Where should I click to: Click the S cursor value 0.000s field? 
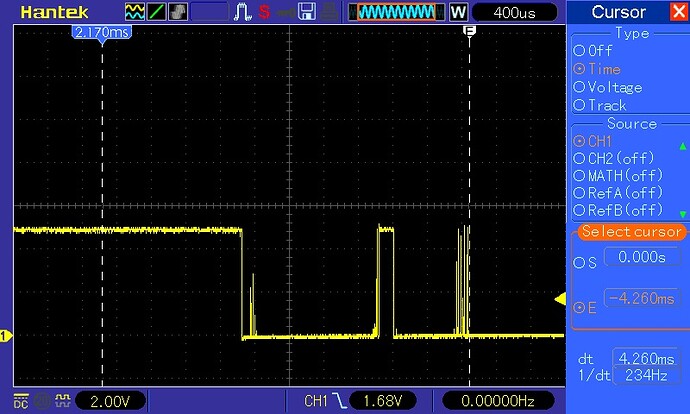[641, 257]
